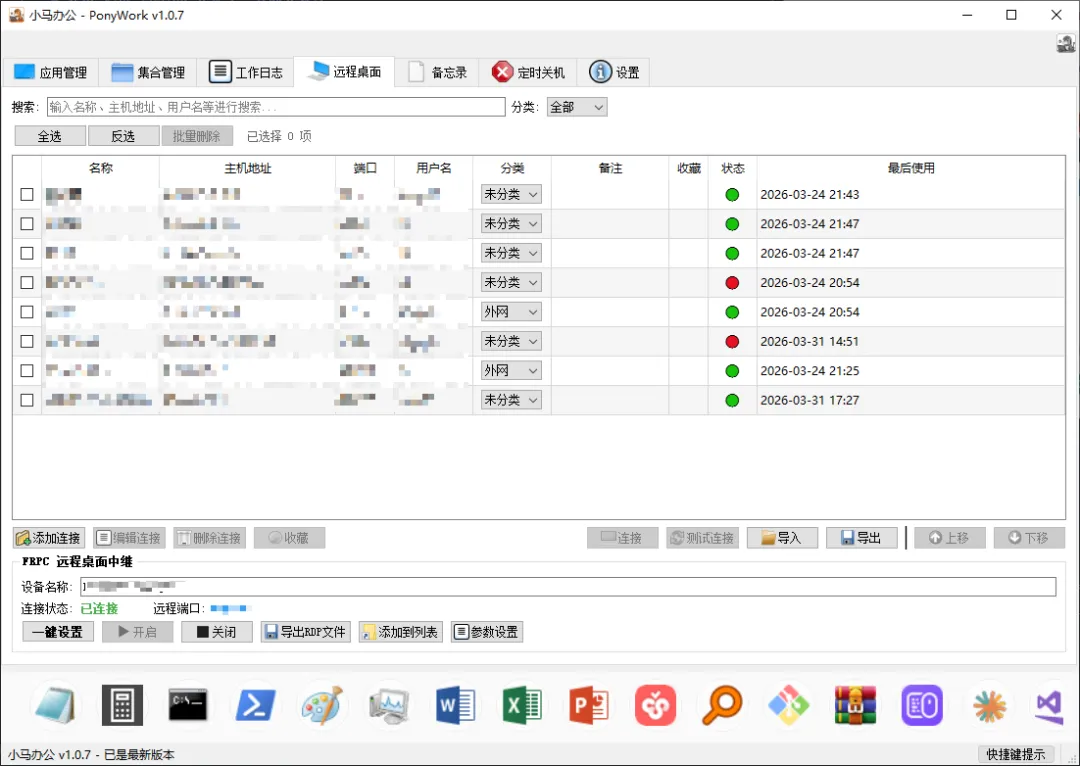Switch to the 应用管理 tab

click(x=50, y=72)
